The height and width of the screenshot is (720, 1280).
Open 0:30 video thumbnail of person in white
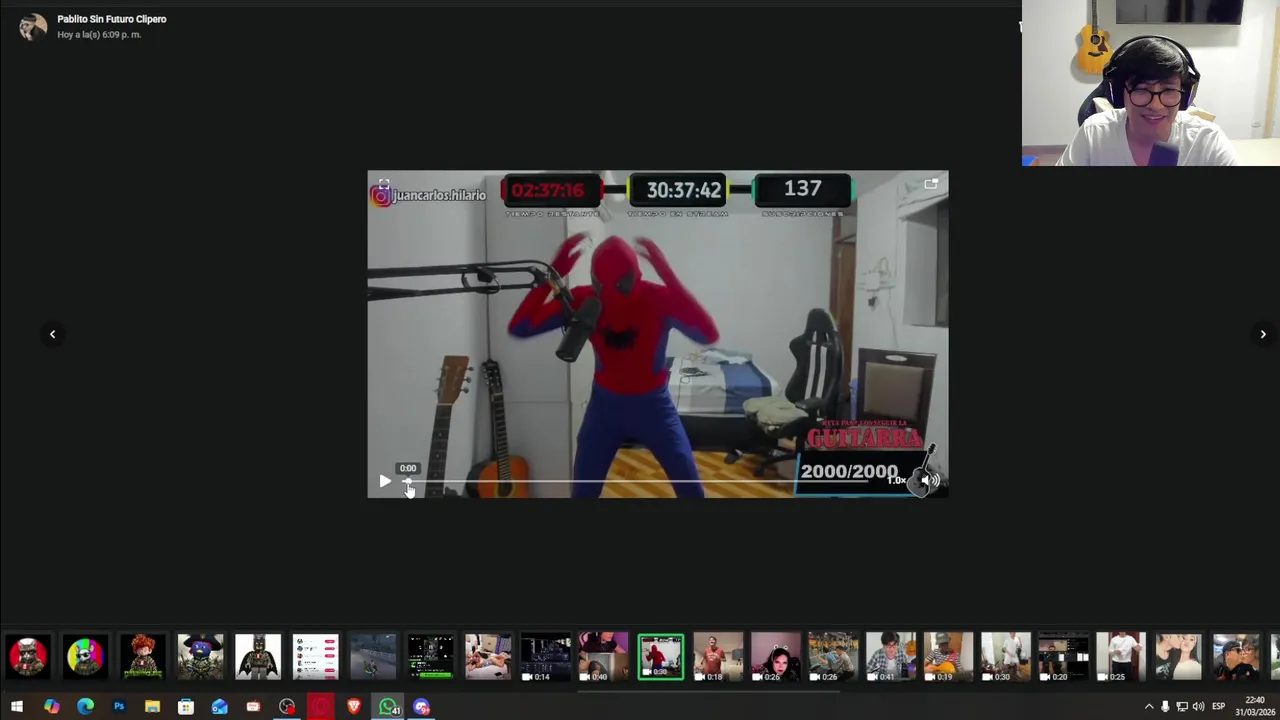tap(1005, 657)
